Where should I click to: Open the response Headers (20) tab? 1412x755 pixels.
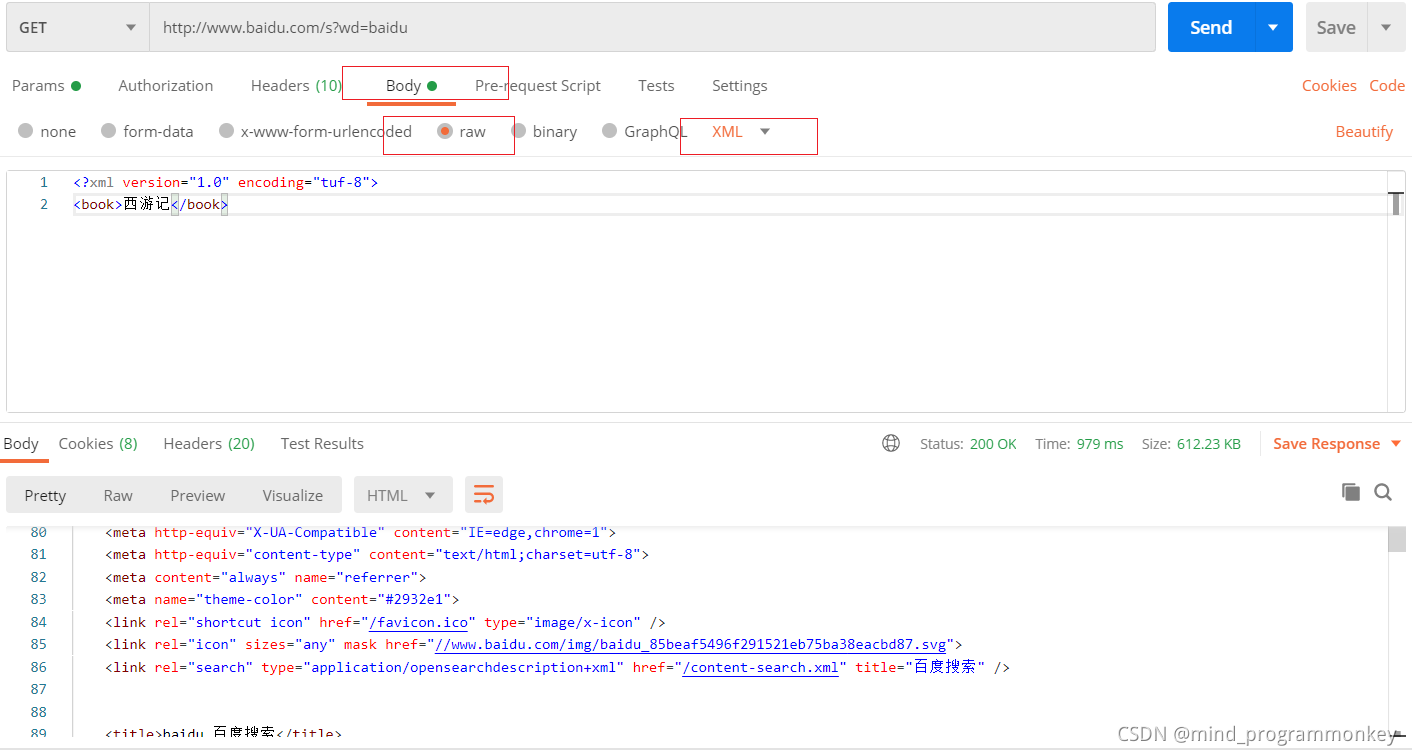(209, 443)
